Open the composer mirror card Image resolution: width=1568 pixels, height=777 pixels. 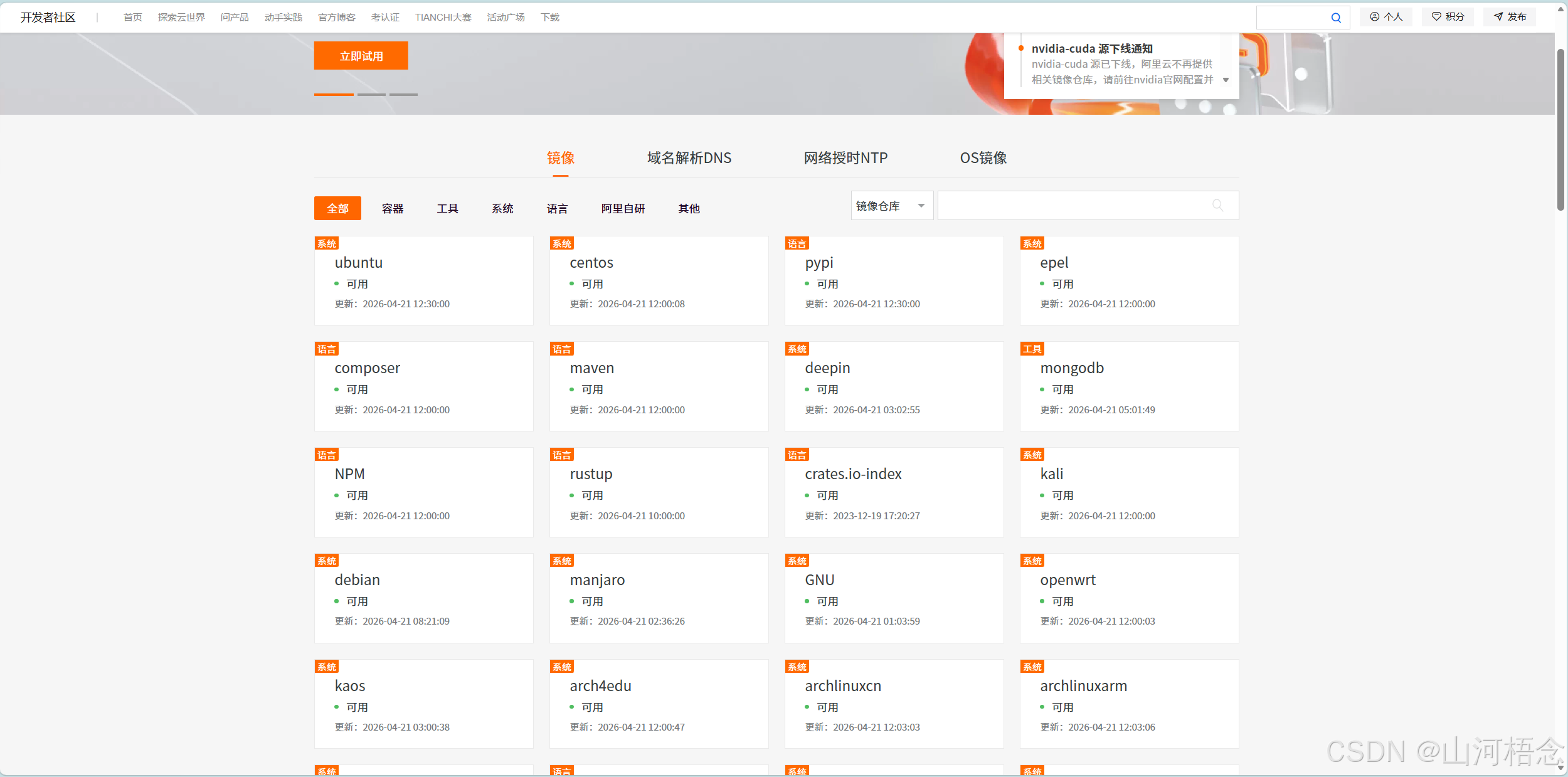coord(424,386)
